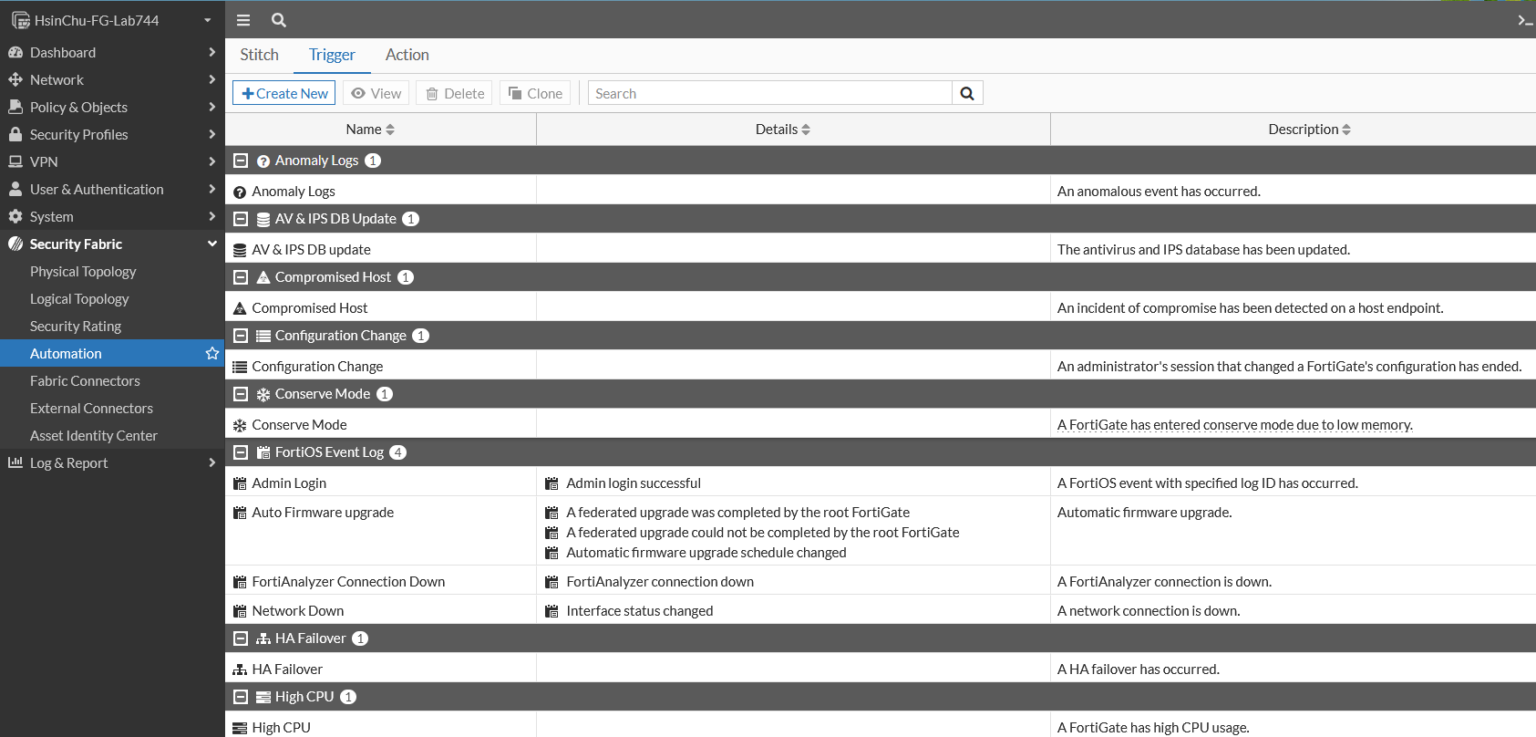Image resolution: width=1536 pixels, height=737 pixels.
Task: Click the Policy & Objects icon
Action: 15,107
